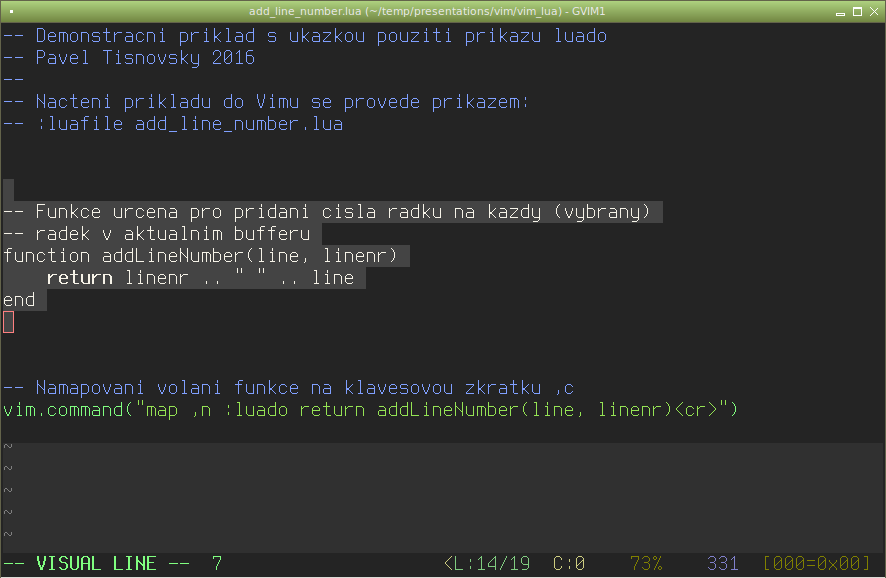Click the '73%' file position indicator
This screenshot has width=886, height=578.
pyautogui.click(x=646, y=564)
